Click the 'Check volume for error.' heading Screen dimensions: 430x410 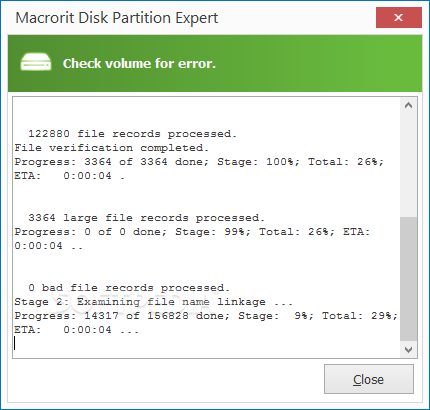[x=139, y=63]
